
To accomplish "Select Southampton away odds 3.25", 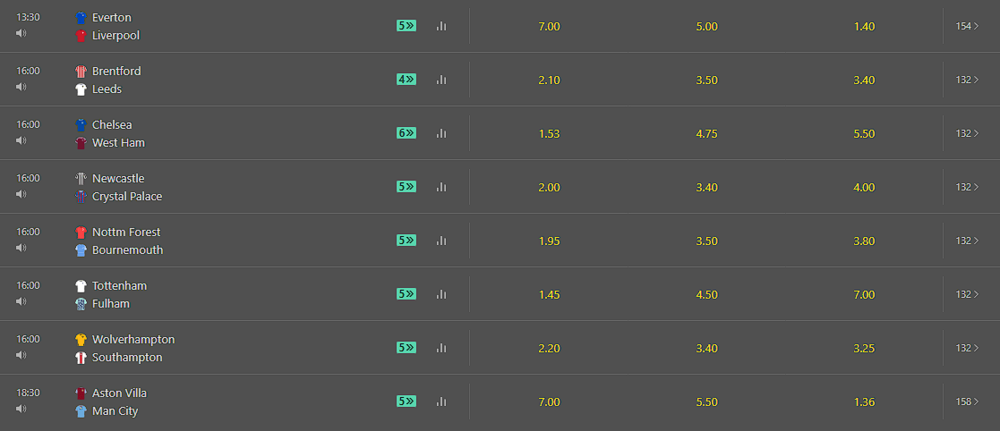I will [x=864, y=349].
